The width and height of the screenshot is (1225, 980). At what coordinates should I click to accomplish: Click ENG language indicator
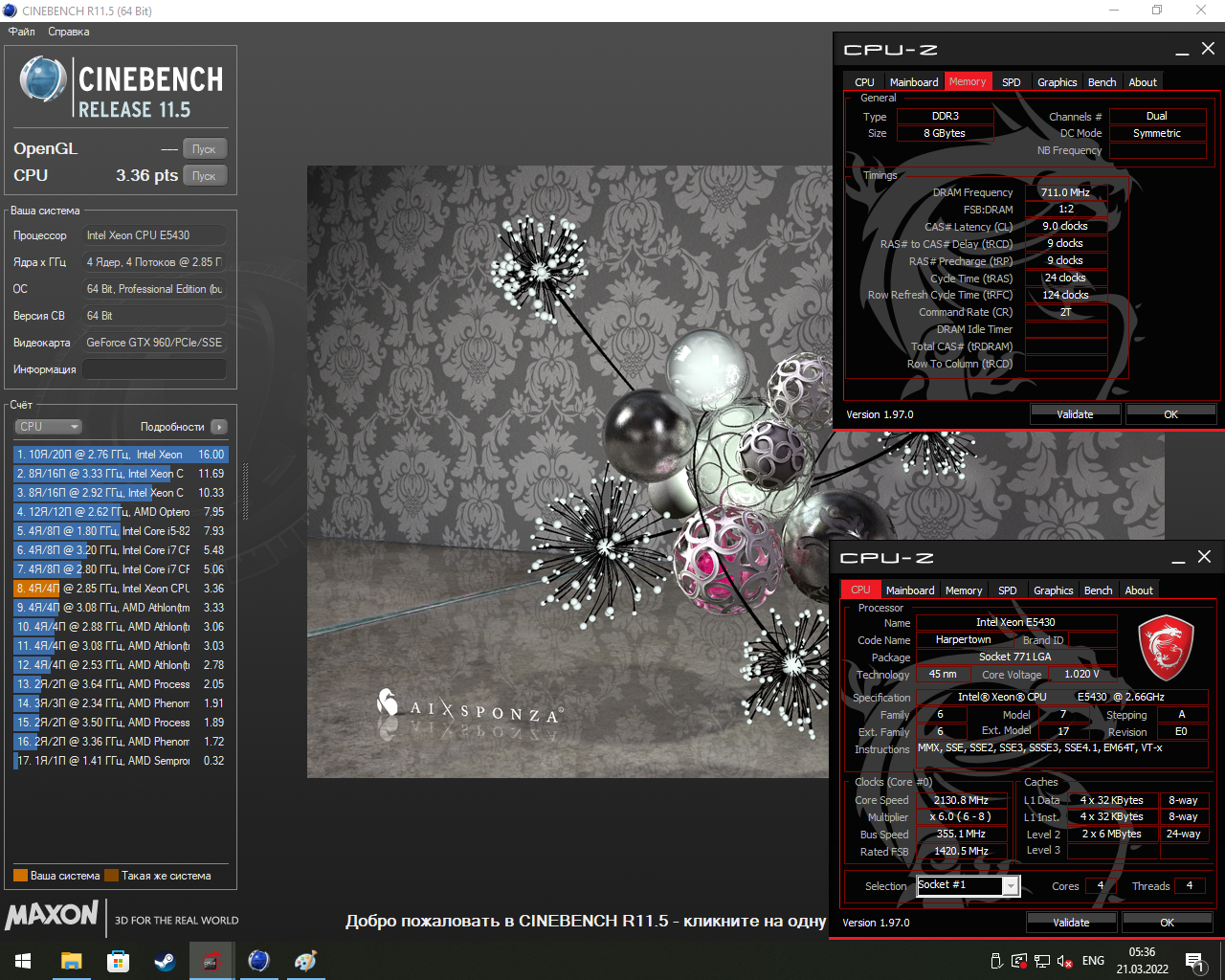(x=1093, y=961)
